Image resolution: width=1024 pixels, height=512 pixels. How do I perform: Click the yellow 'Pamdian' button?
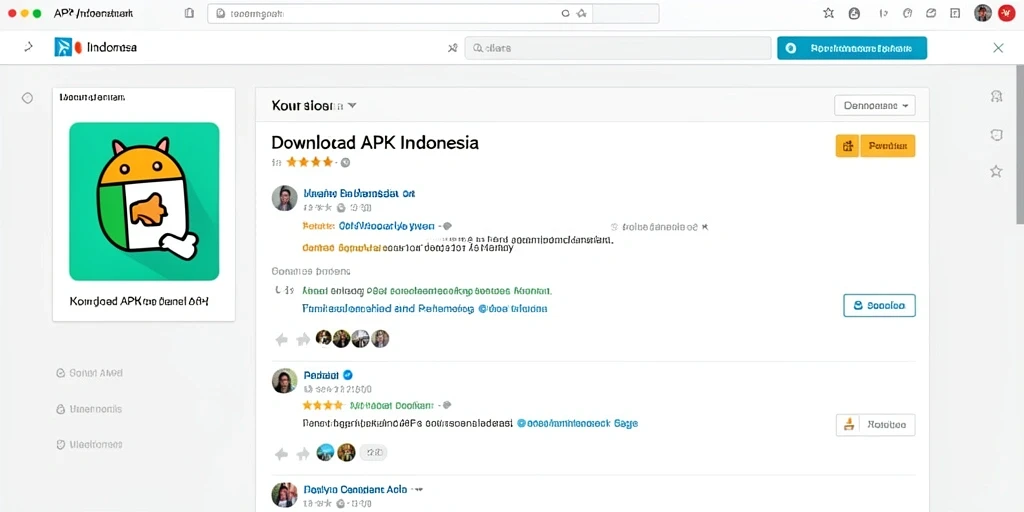pyautogui.click(x=888, y=146)
